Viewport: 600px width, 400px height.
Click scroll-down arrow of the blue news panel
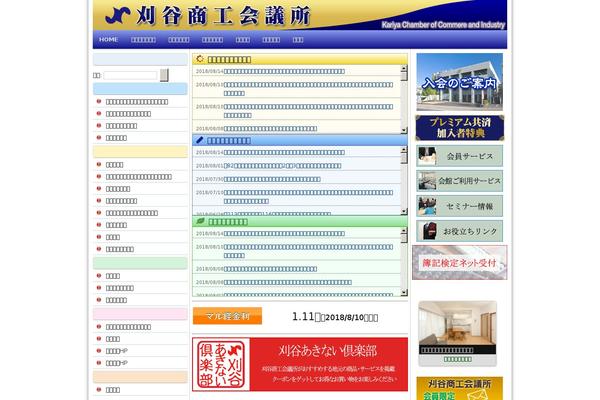click(x=404, y=211)
